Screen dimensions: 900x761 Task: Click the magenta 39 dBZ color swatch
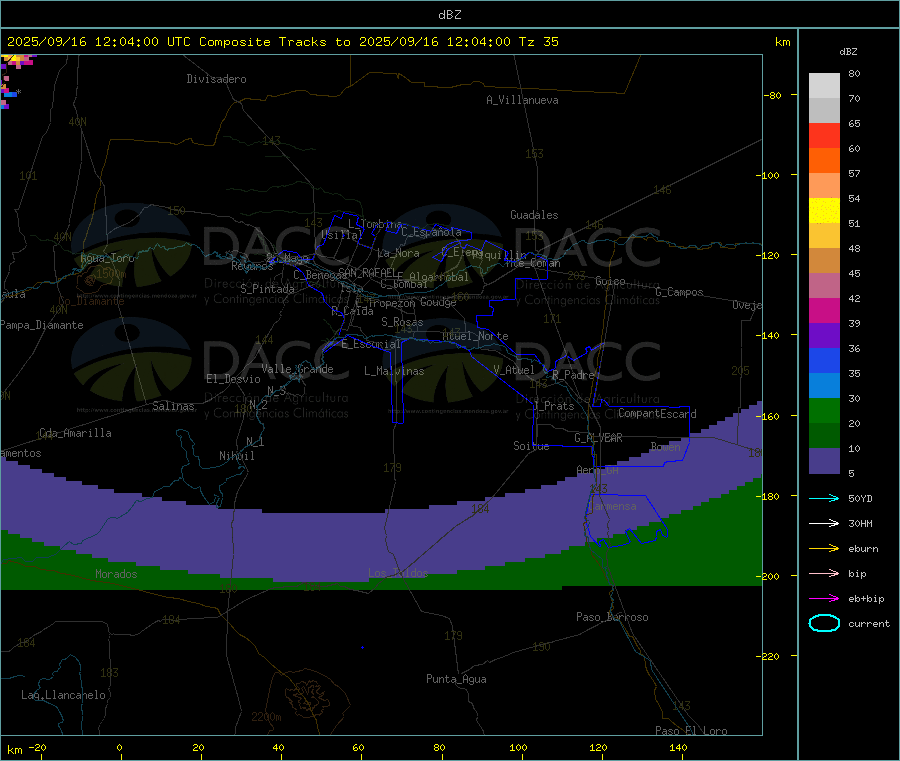824,310
